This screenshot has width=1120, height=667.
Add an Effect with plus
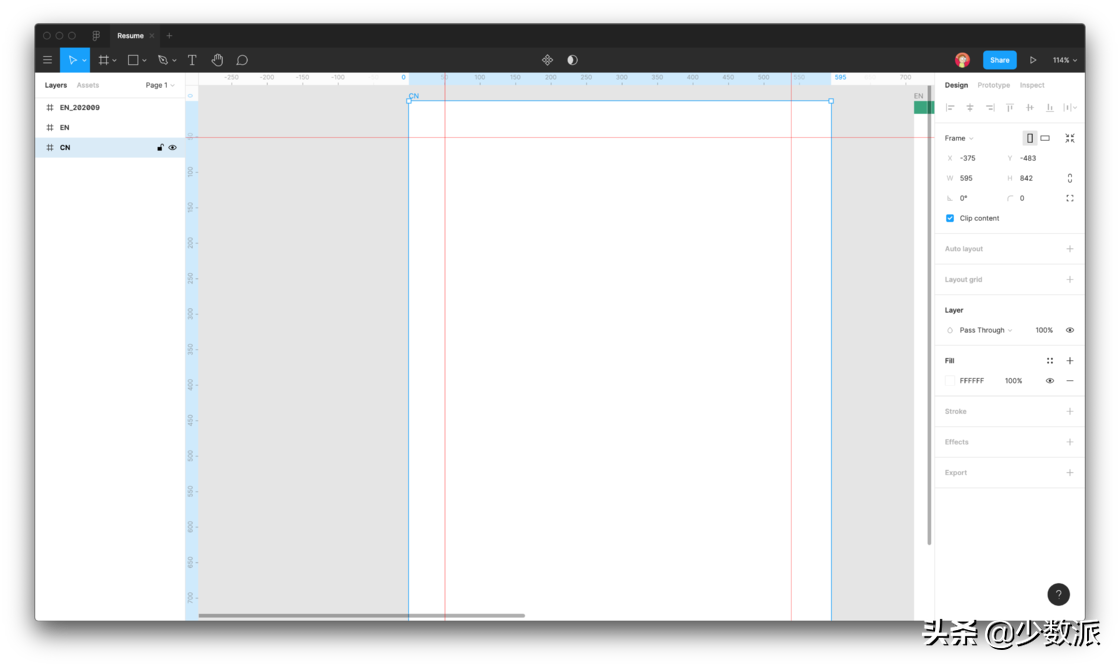coord(1070,442)
